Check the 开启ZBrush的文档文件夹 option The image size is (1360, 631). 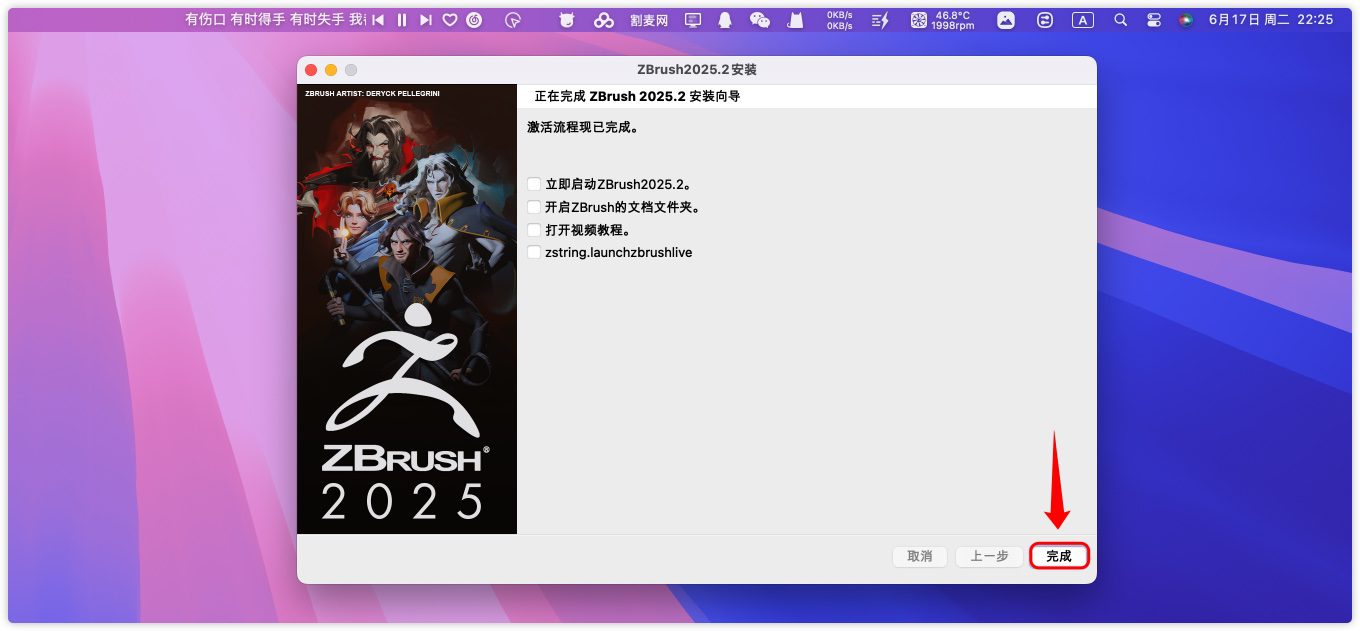coord(535,207)
